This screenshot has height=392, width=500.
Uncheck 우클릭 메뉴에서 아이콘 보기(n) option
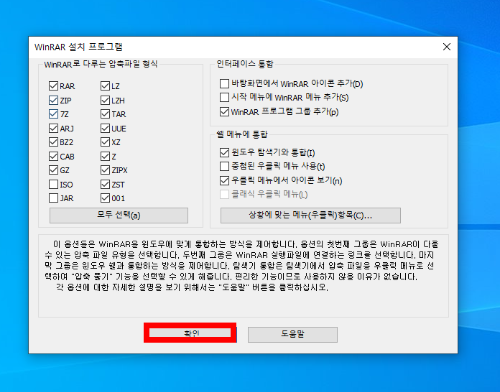[x=224, y=180]
